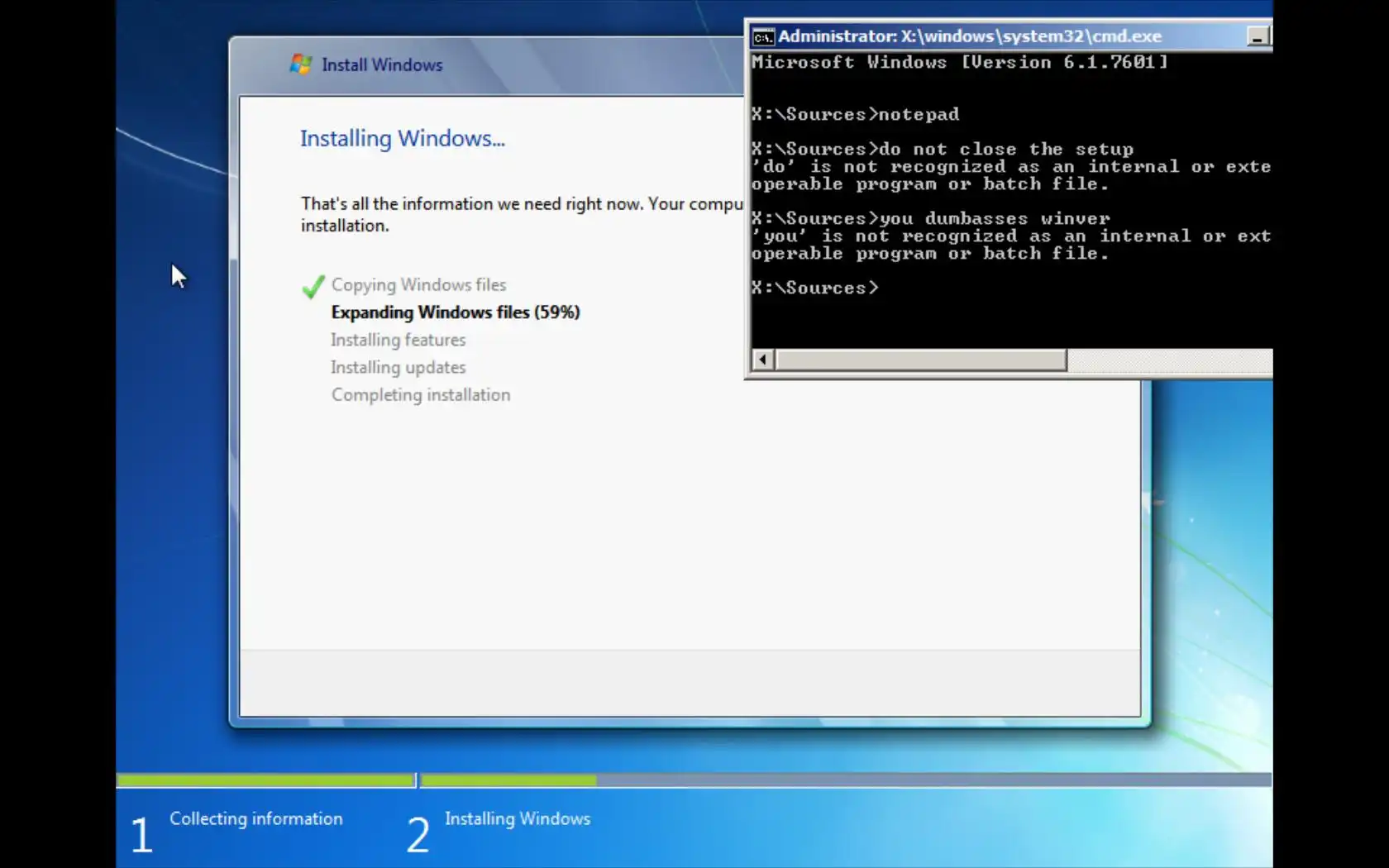Viewport: 1389px width, 868px height.
Task: Click the green checkmark beside Copying Windows files
Action: 313,286
